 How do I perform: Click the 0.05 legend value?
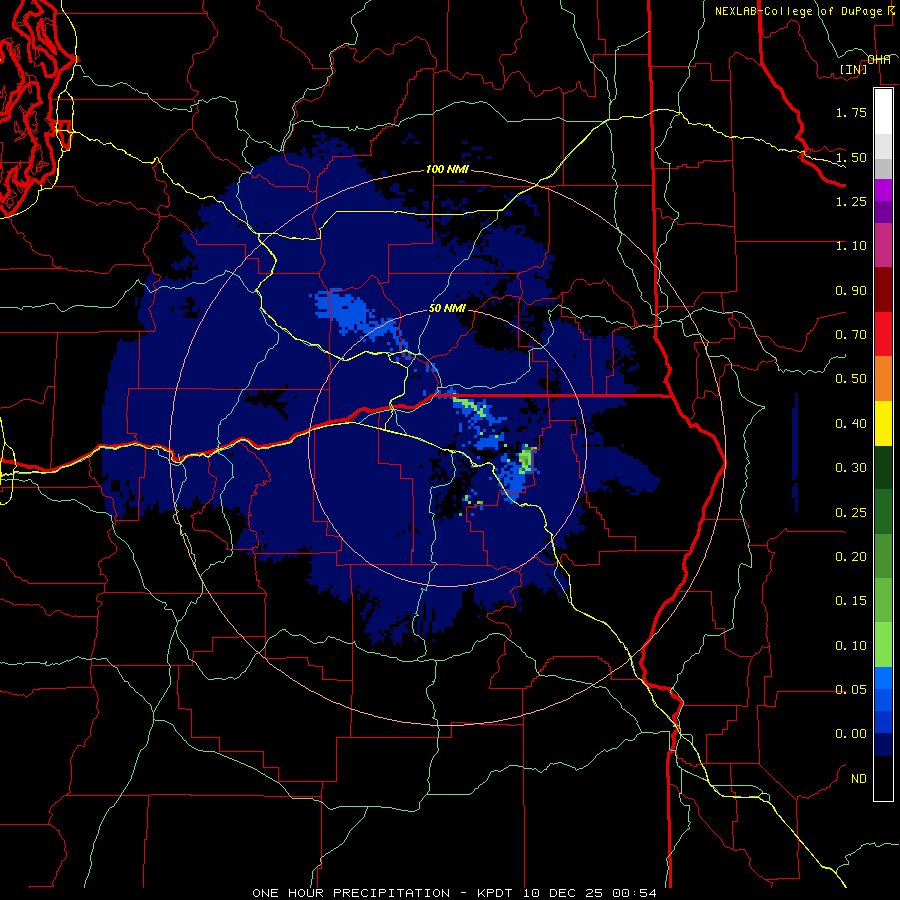pos(851,690)
